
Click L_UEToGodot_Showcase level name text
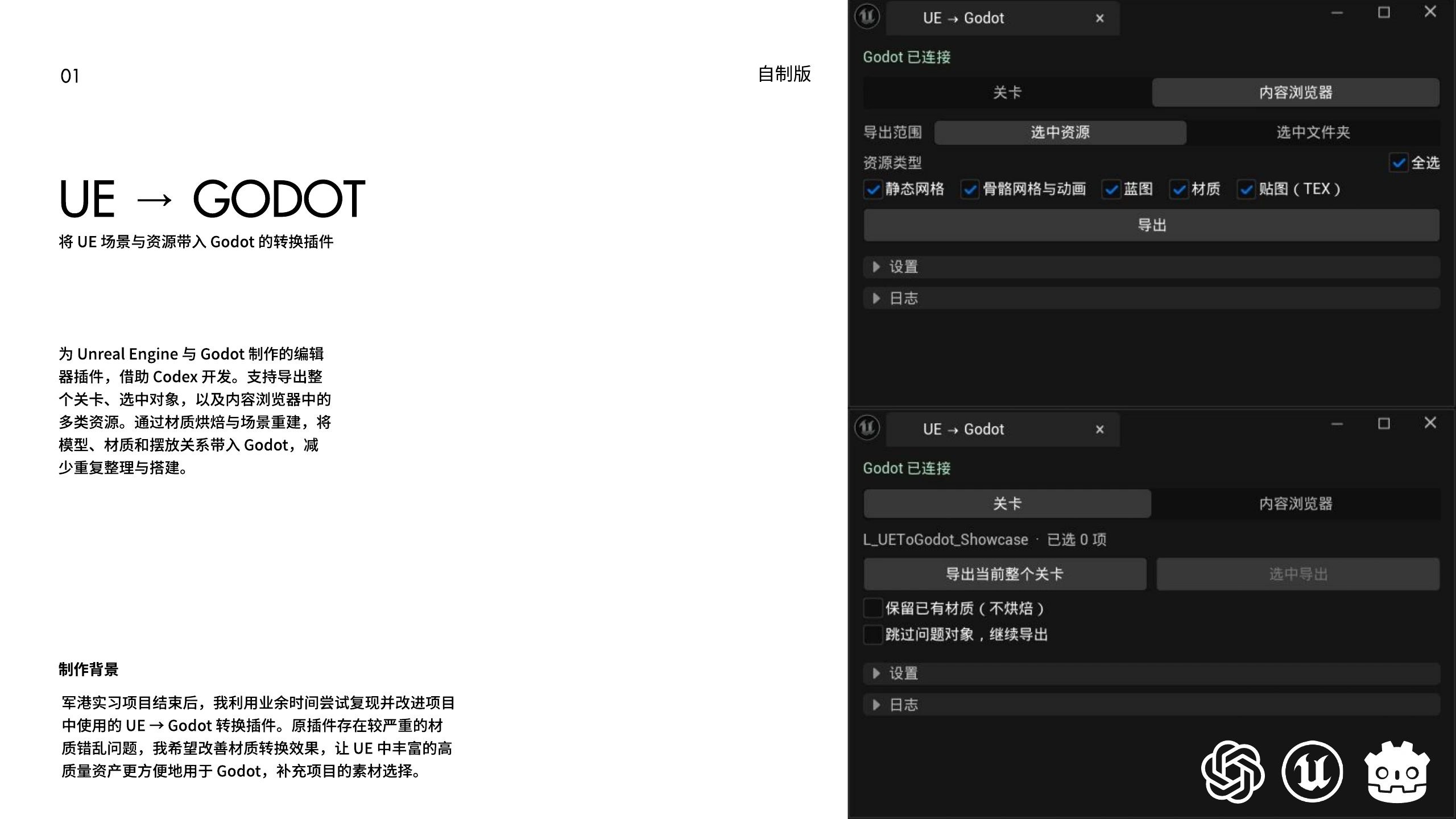[x=945, y=540]
